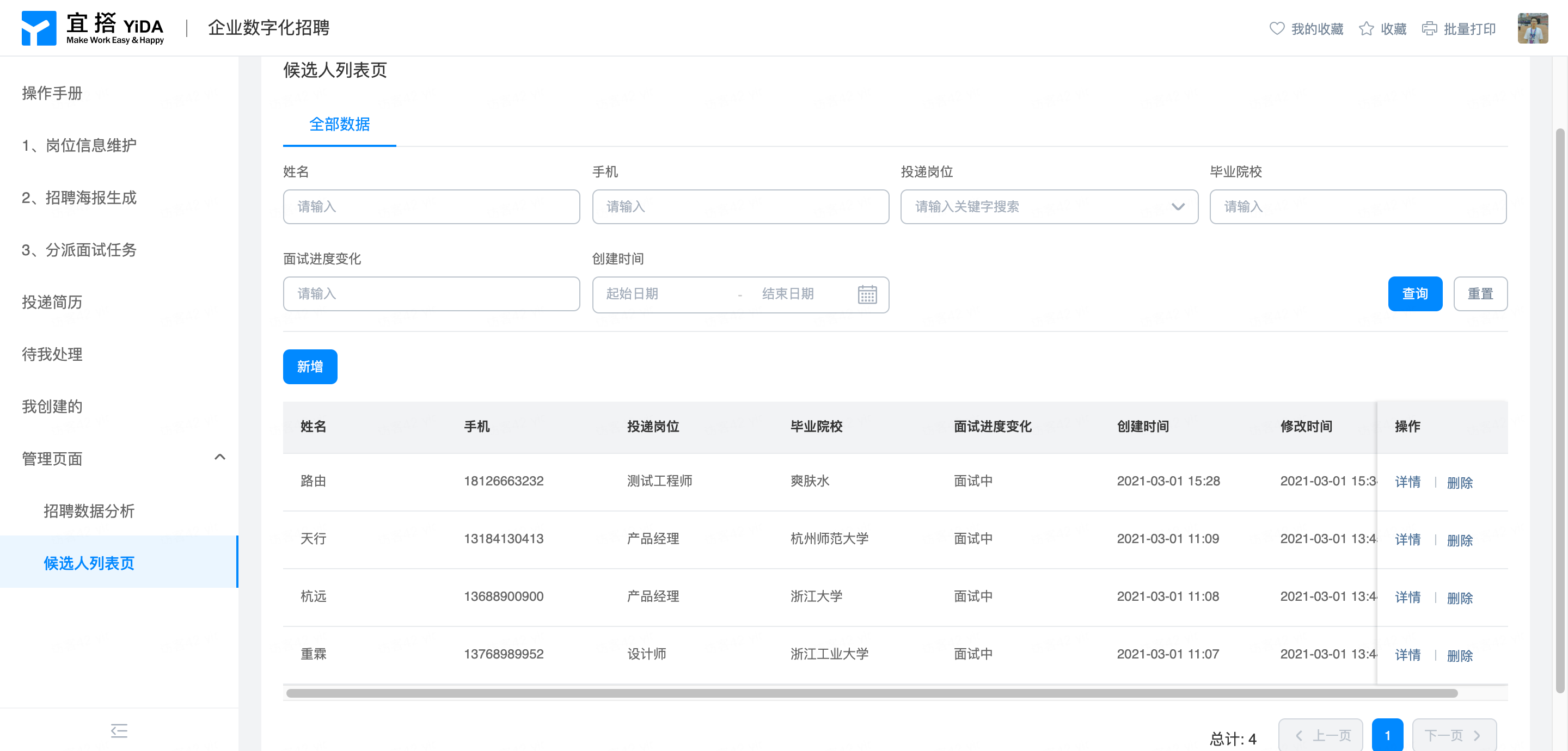
Task: Click the 查询 button
Action: (1414, 294)
